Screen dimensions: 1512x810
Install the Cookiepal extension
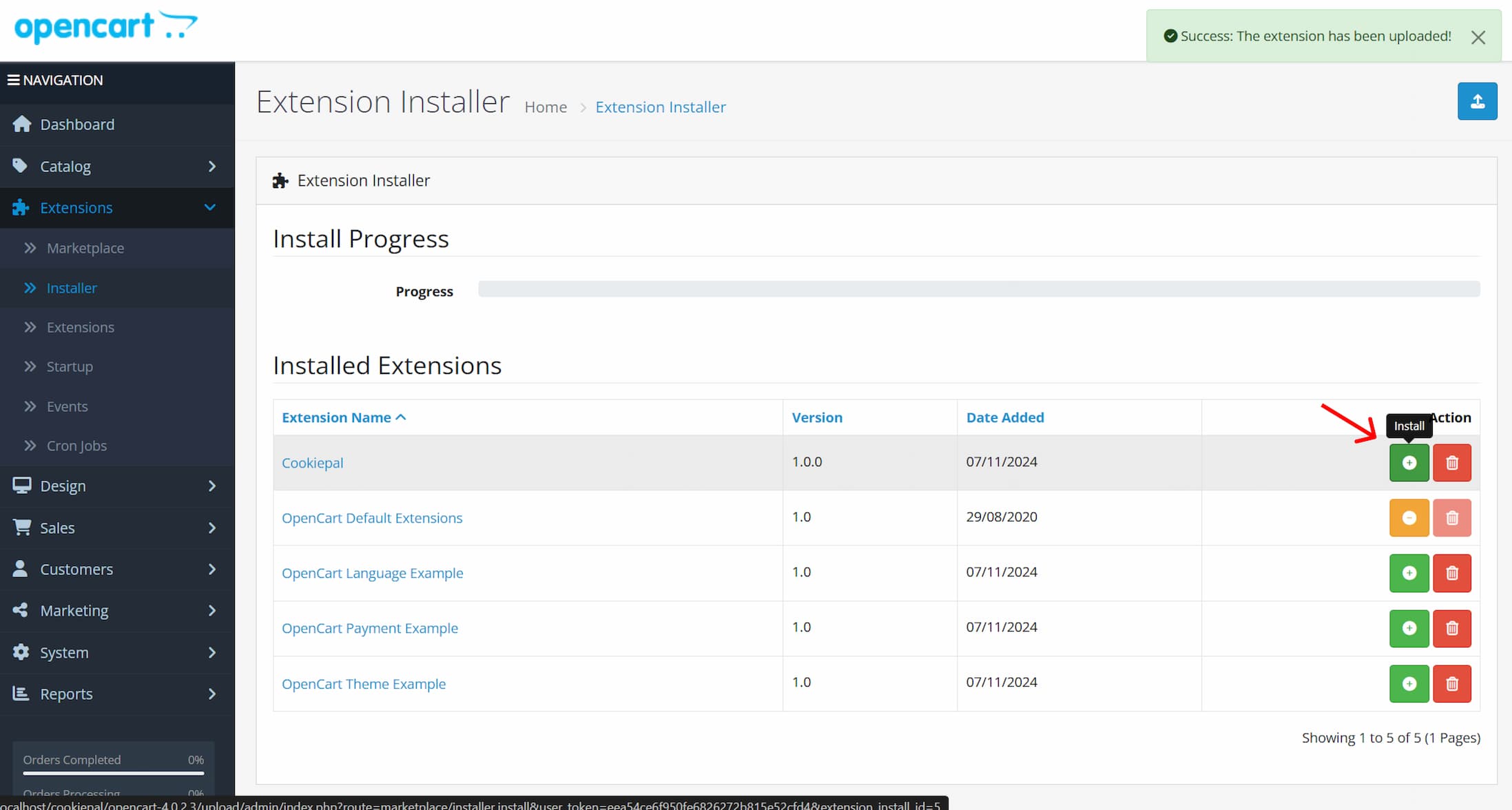point(1409,462)
